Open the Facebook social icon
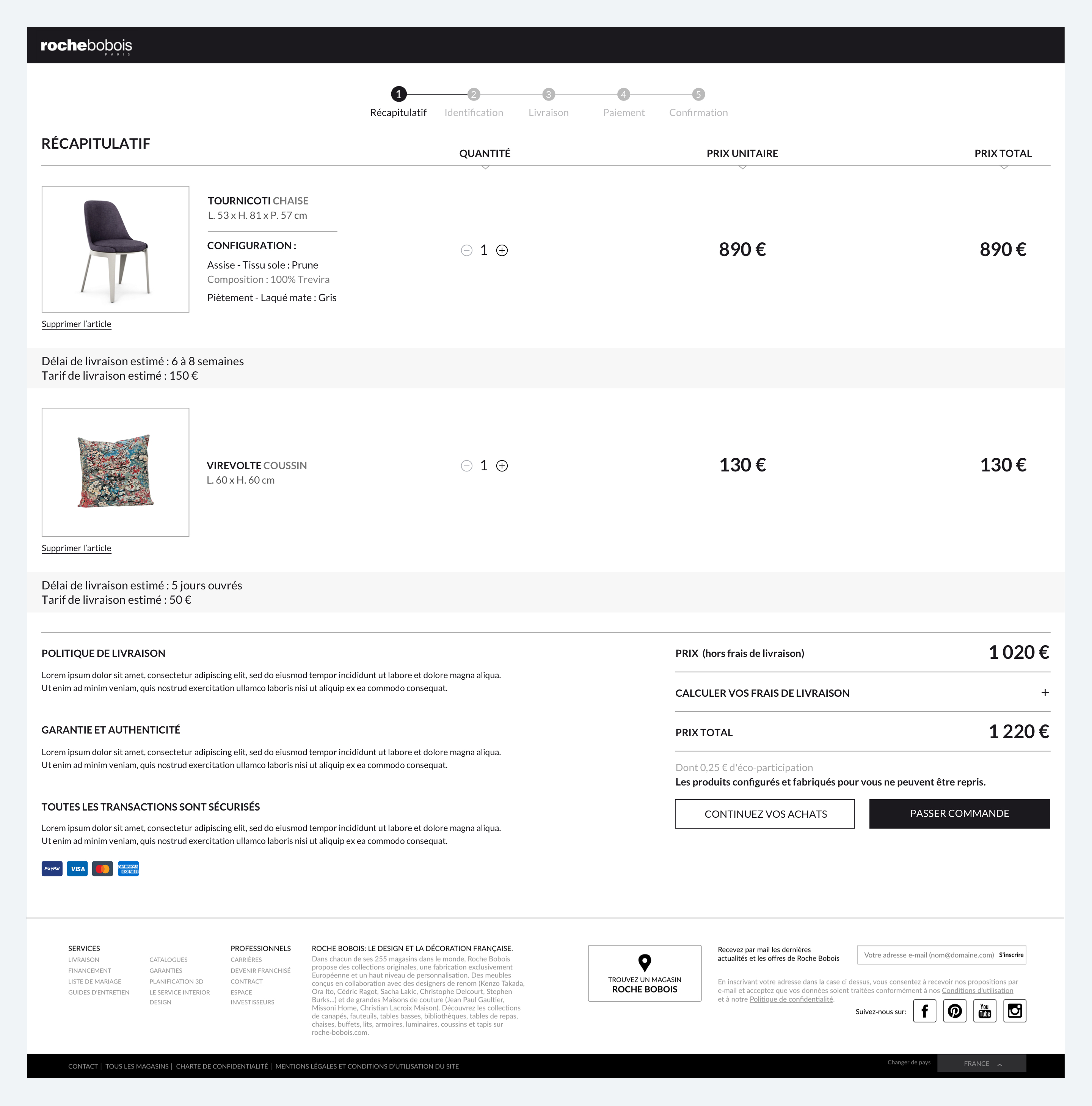The width and height of the screenshot is (1092, 1106). pos(924,1011)
